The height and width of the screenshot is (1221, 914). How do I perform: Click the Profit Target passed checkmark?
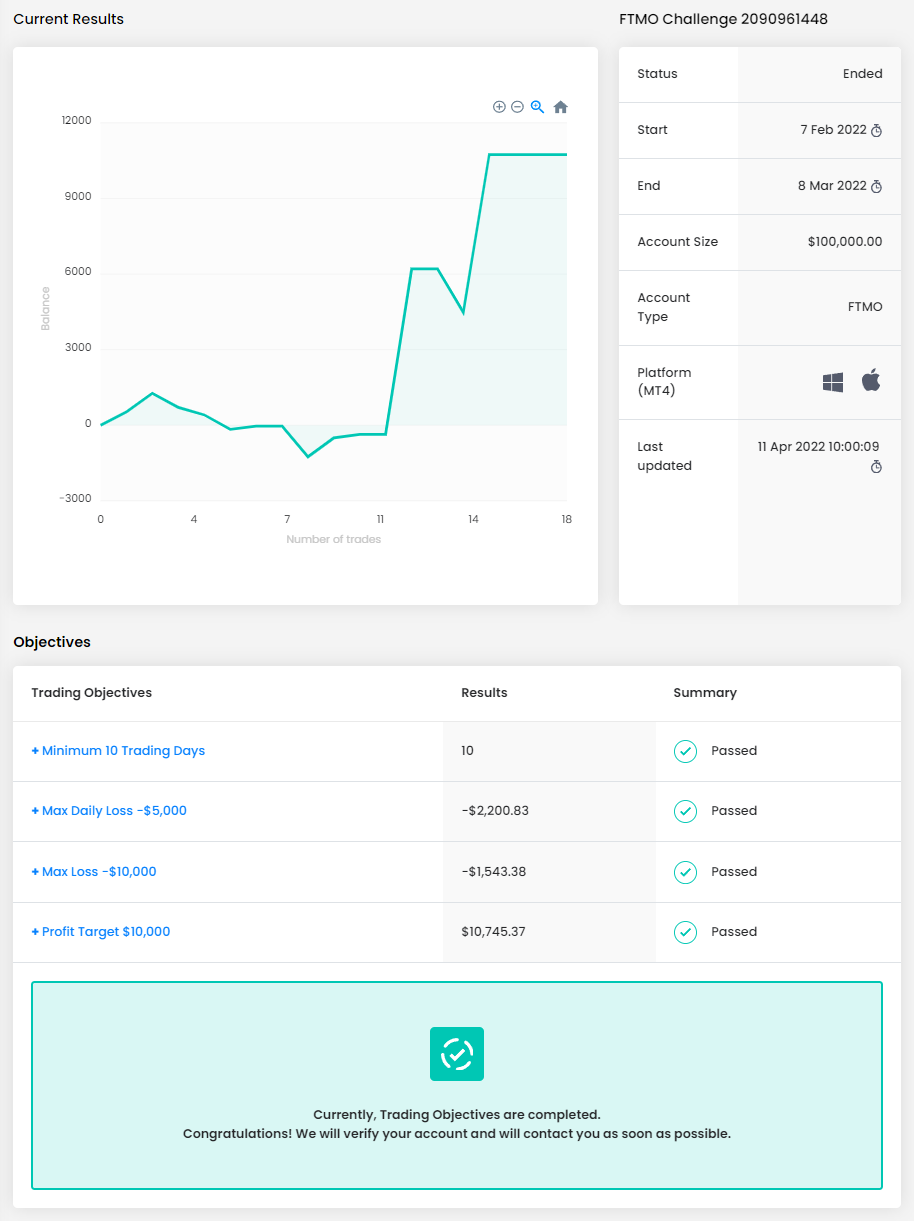pos(685,932)
